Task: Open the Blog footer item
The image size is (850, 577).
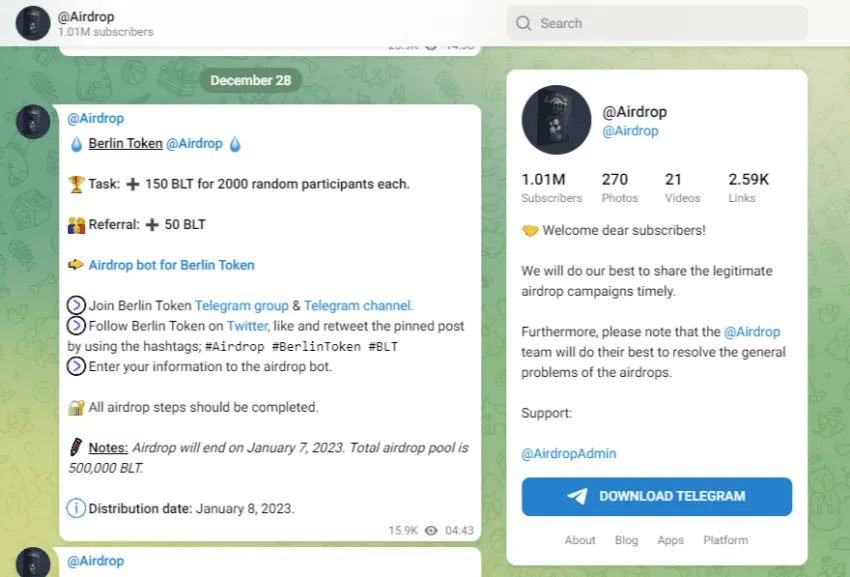Action: [626, 540]
